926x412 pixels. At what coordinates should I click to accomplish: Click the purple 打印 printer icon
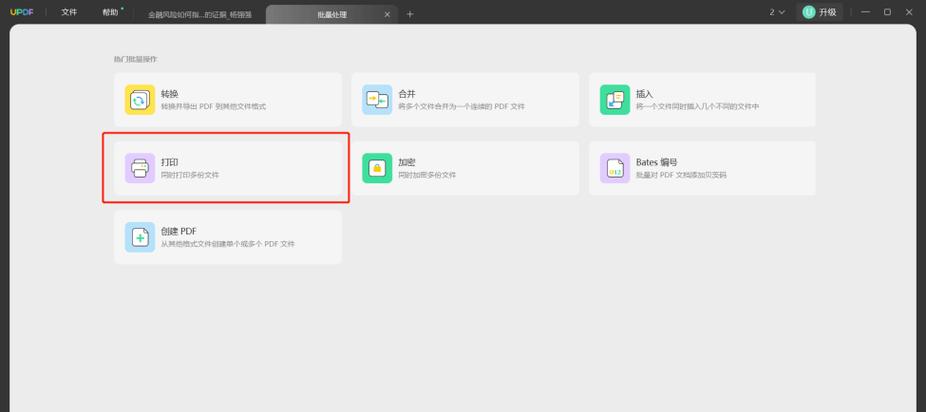tap(139, 168)
